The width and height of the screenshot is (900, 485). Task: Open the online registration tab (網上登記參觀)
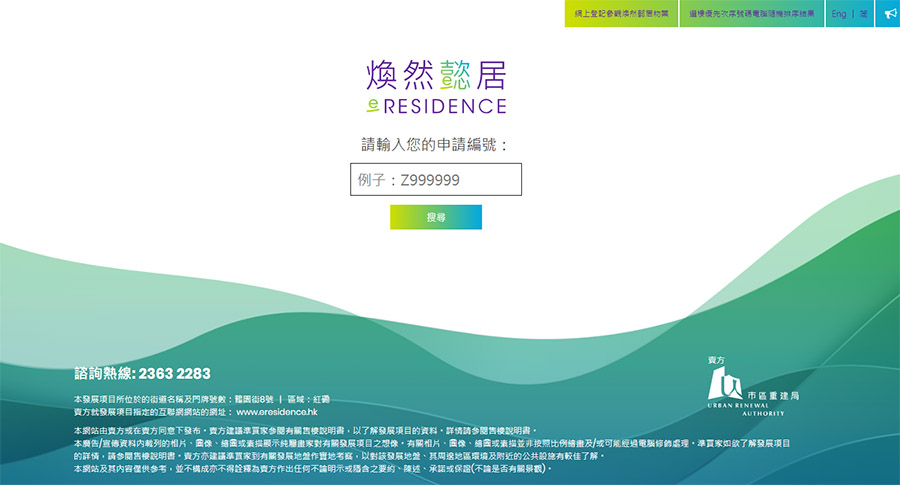click(621, 13)
